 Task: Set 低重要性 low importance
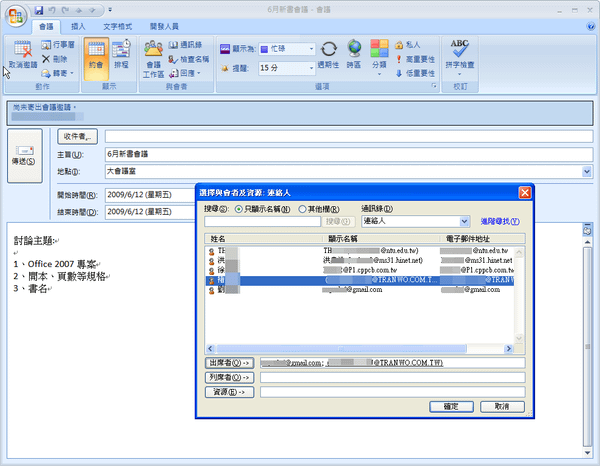coord(415,73)
